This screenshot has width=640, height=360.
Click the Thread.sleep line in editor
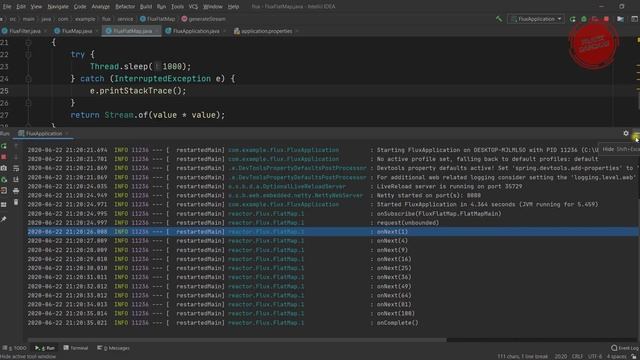tap(140, 67)
